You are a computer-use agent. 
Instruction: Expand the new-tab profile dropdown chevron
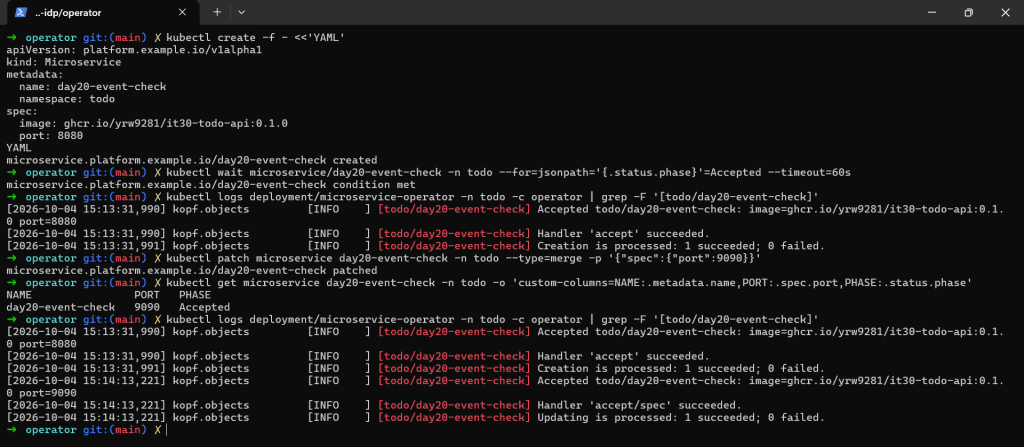click(242, 12)
